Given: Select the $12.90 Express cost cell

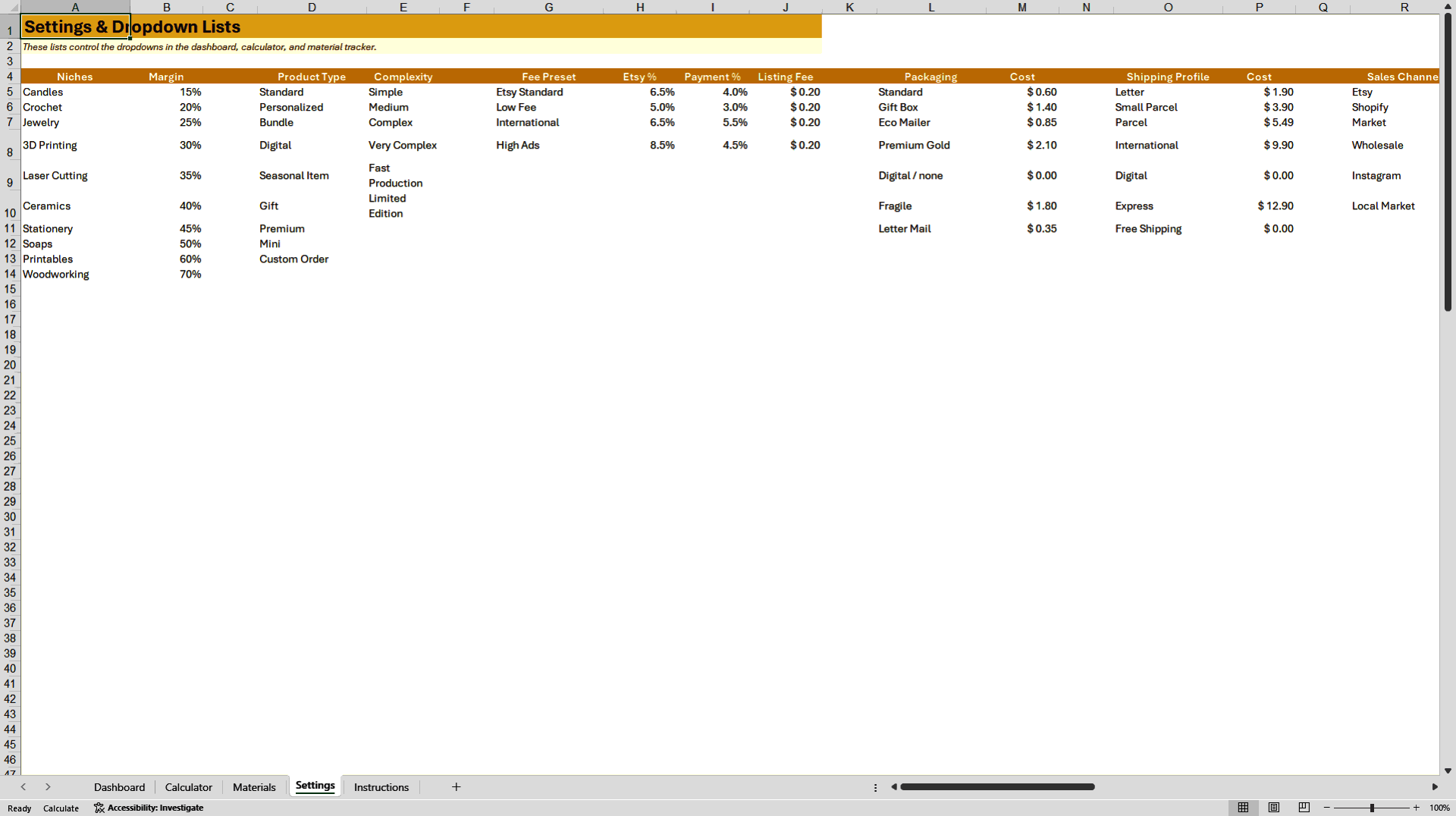Looking at the screenshot, I should (x=1259, y=206).
